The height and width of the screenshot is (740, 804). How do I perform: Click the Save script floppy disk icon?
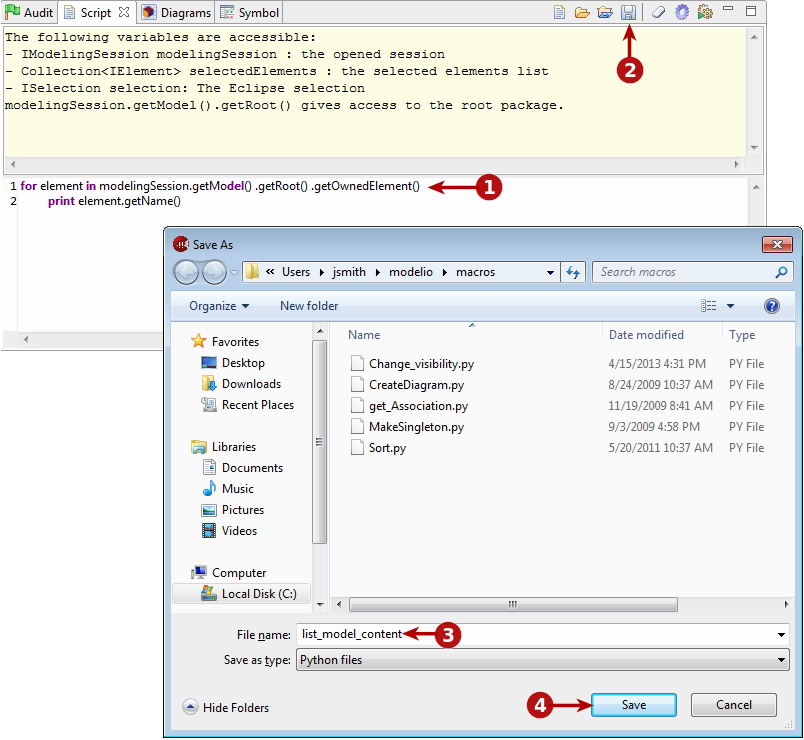click(x=628, y=13)
